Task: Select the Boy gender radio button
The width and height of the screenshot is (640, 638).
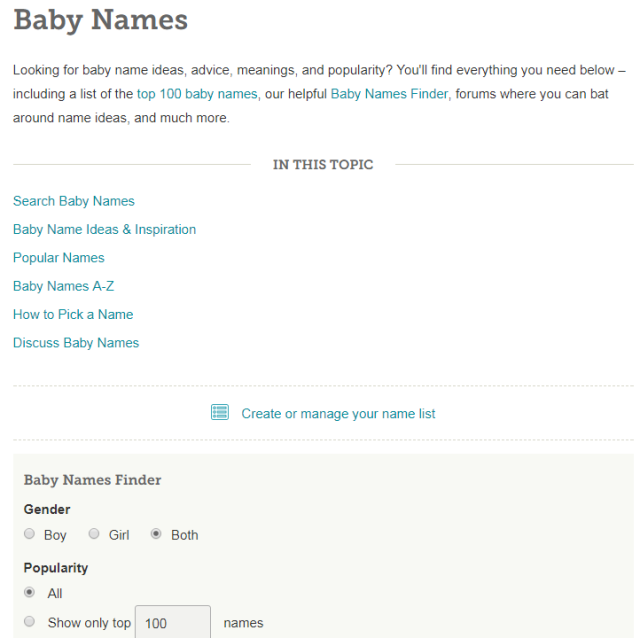Action: tap(30, 534)
